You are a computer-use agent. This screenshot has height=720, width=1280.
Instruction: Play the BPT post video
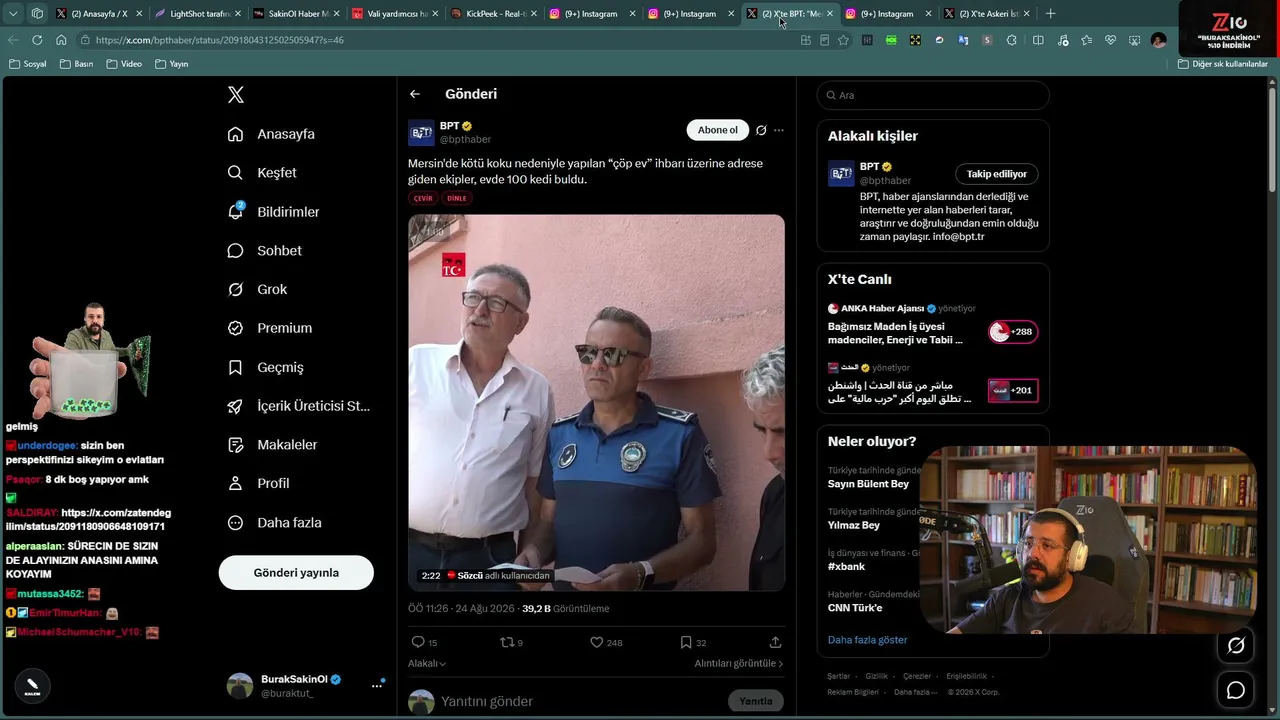[596, 402]
